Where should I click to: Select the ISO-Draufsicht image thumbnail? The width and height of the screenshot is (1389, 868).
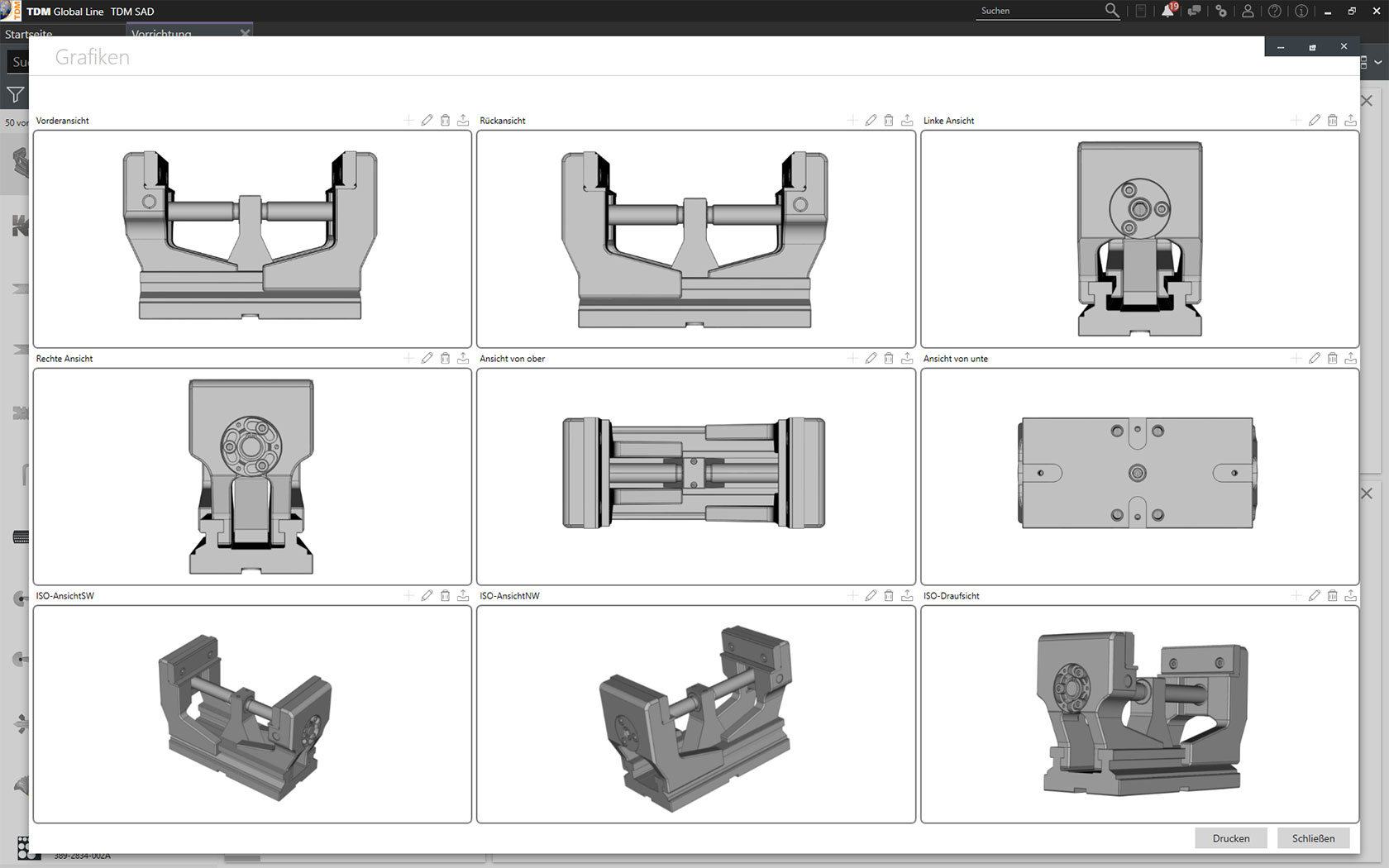pos(1139,714)
